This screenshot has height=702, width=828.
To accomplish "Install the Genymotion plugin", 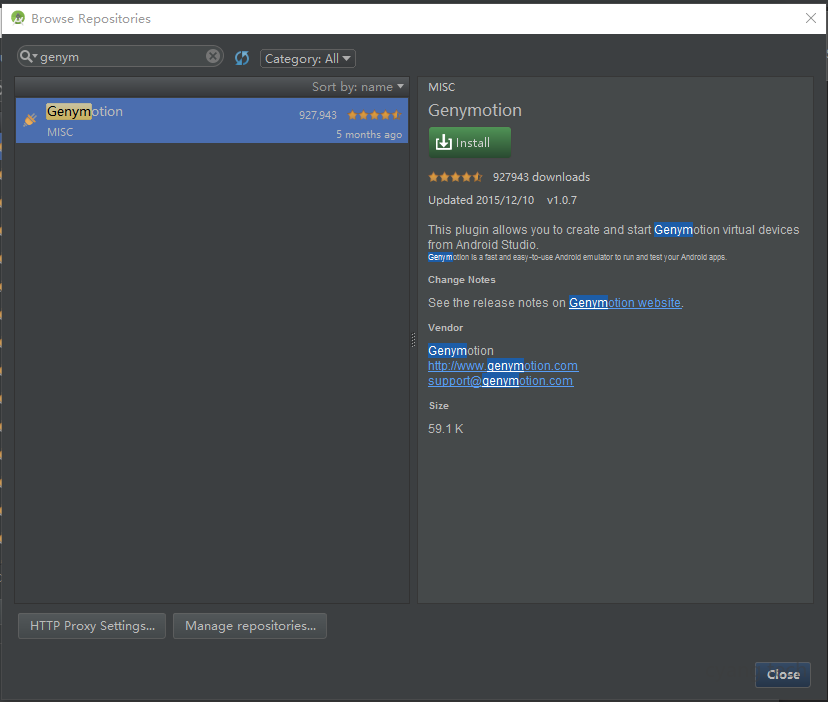I will click(x=469, y=142).
